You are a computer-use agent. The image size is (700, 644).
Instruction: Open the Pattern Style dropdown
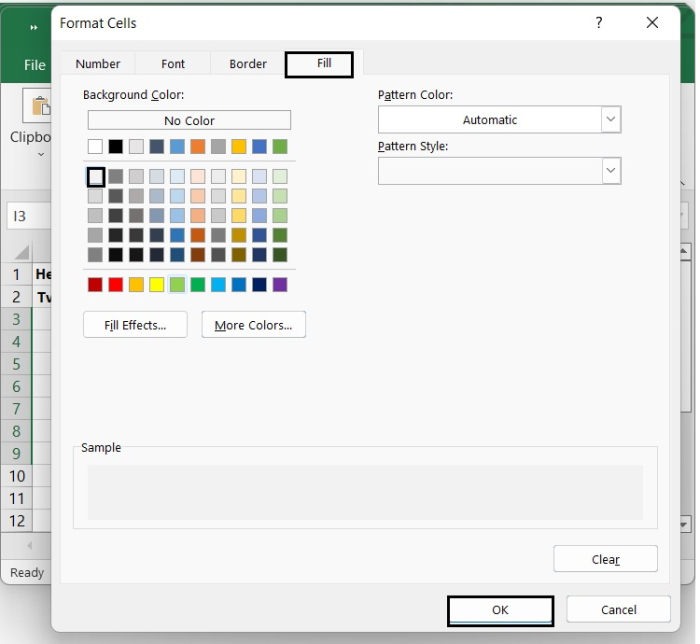[611, 170]
